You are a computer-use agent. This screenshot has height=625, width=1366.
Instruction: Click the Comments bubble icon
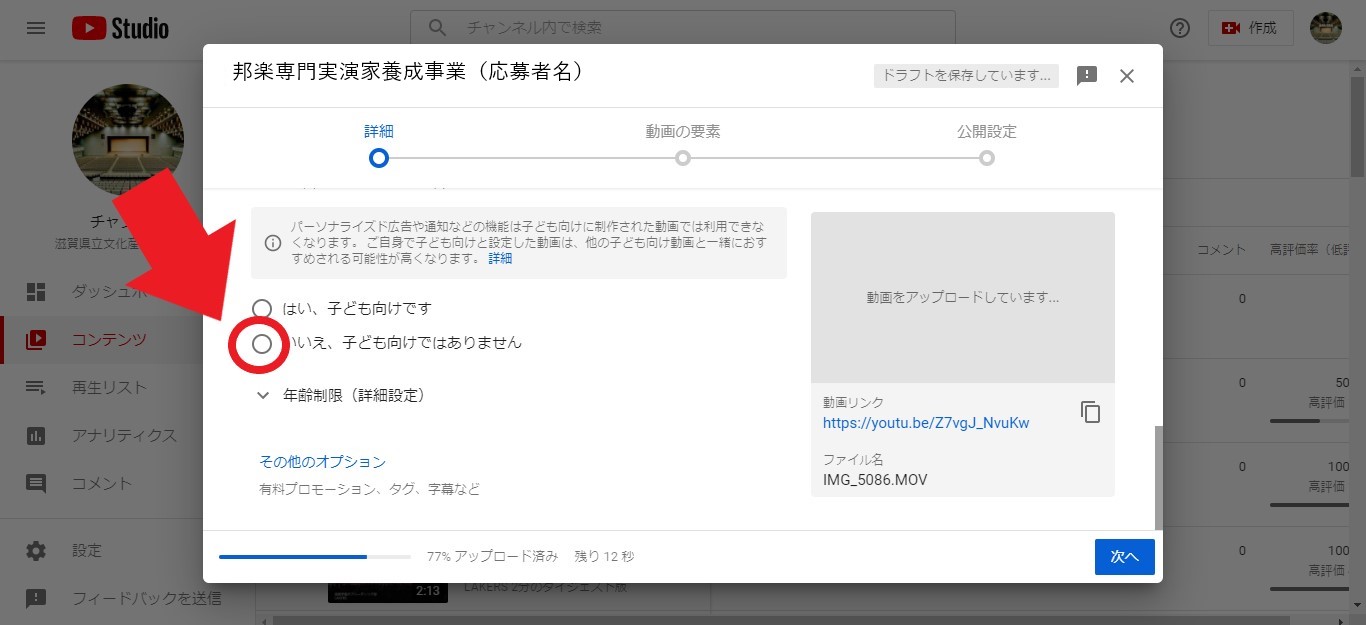(36, 484)
